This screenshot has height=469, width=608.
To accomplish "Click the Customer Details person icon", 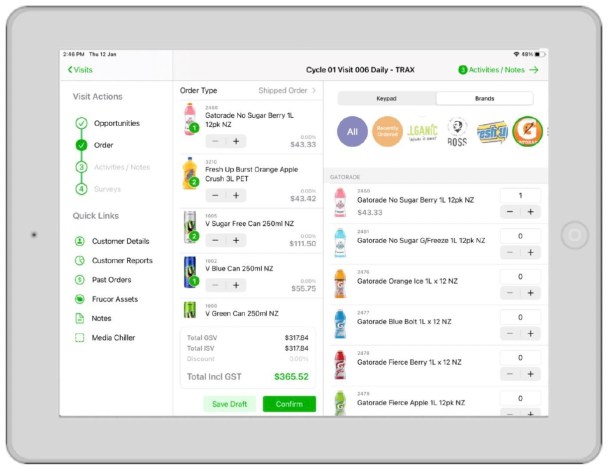I will click(x=79, y=241).
